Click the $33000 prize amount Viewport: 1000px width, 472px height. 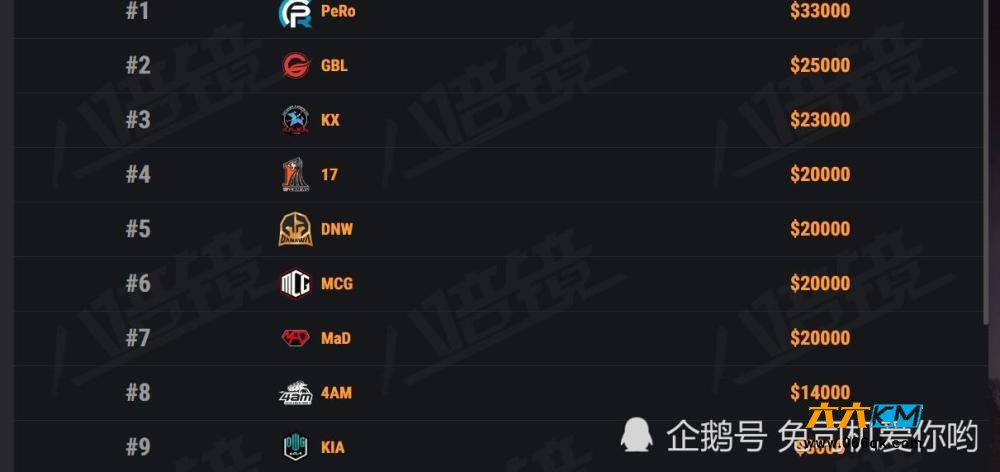point(820,11)
